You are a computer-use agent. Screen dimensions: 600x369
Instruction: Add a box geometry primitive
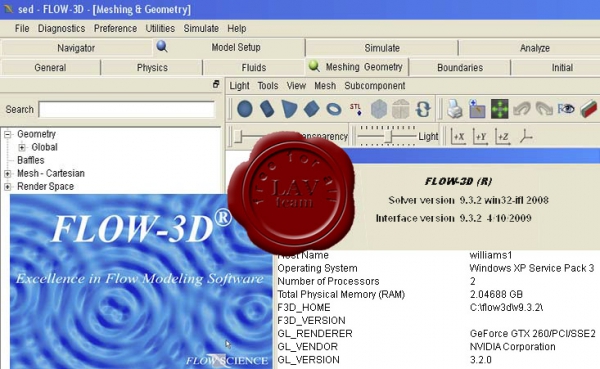click(311, 109)
